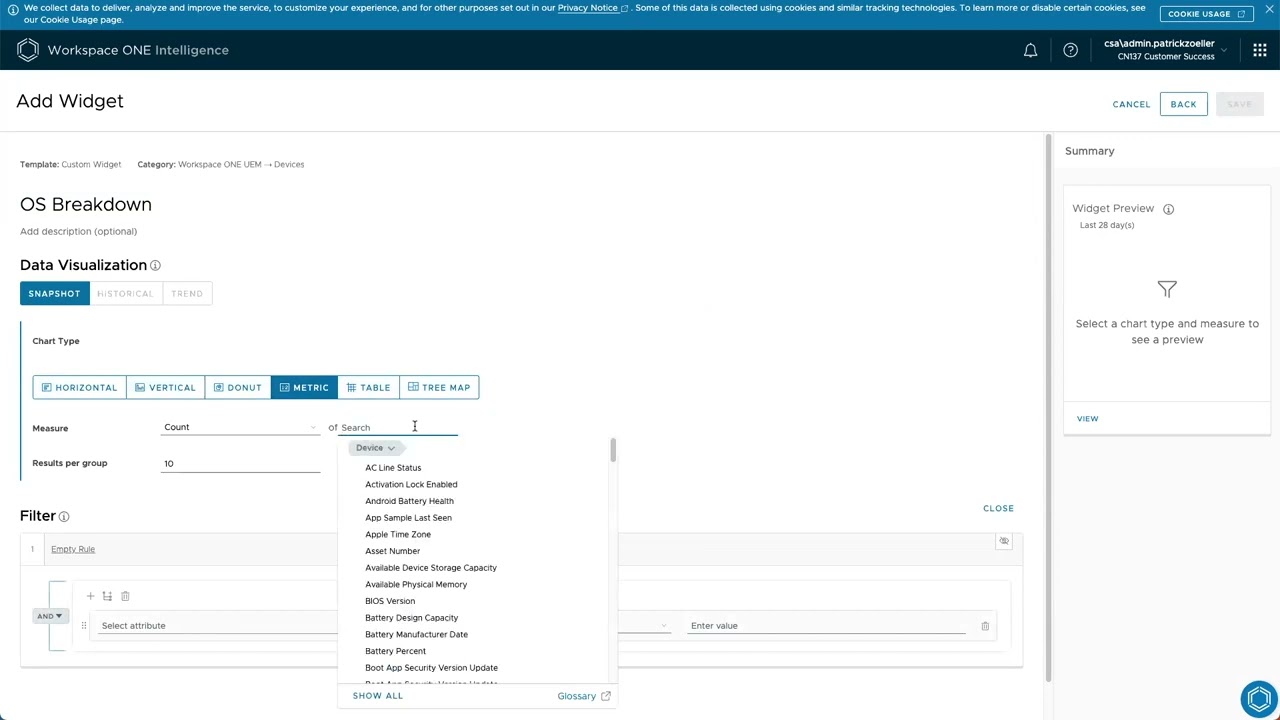Image resolution: width=1280 pixels, height=720 pixels.
Task: Select the Snapshot visualization
Action: [54, 293]
